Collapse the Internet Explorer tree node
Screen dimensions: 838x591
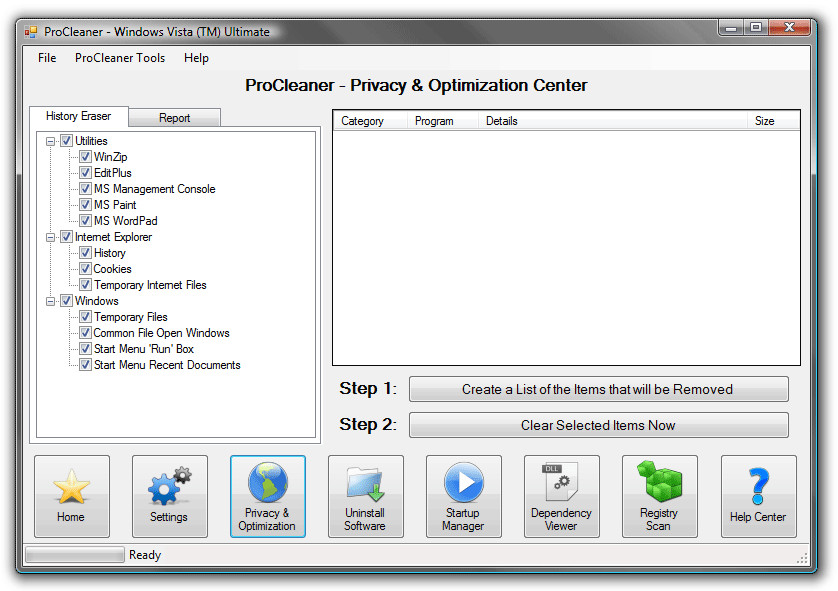[50, 238]
